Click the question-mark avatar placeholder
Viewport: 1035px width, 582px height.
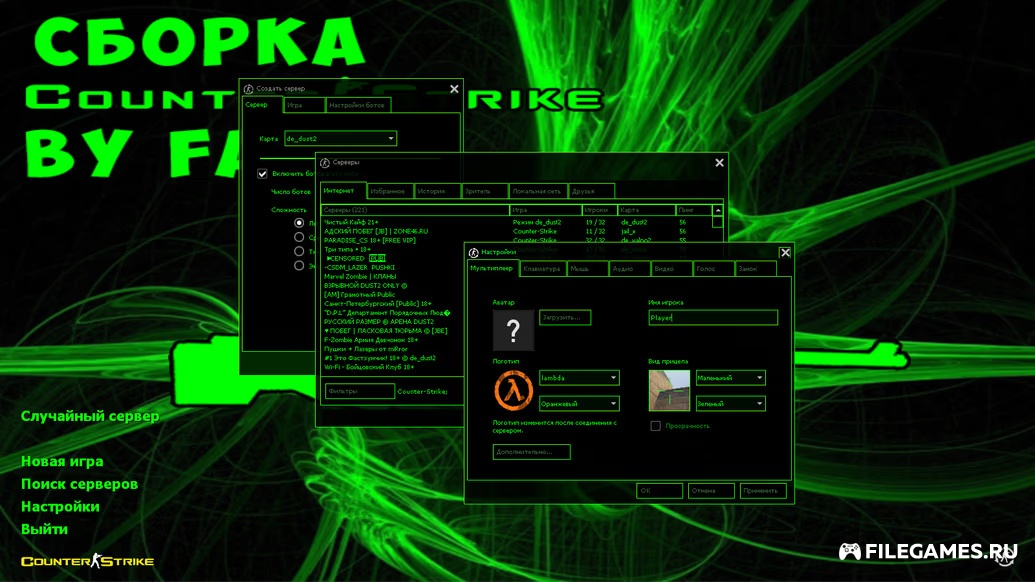[513, 330]
